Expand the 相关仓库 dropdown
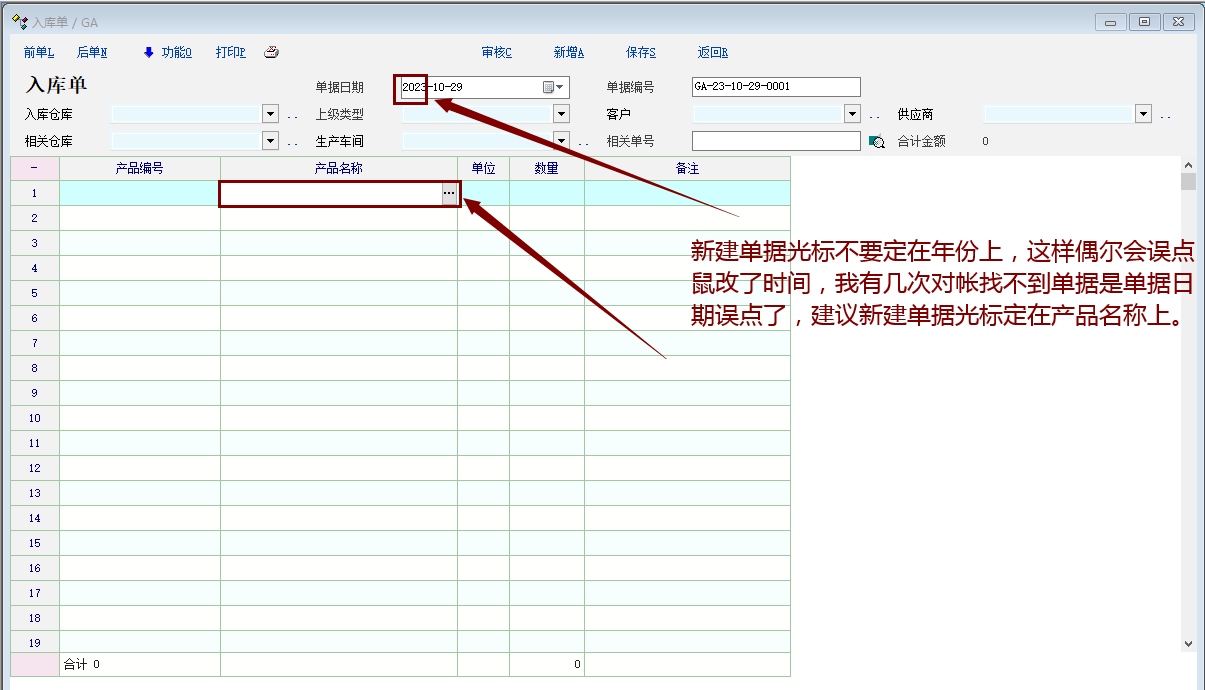This screenshot has width=1205, height=690. pos(270,141)
